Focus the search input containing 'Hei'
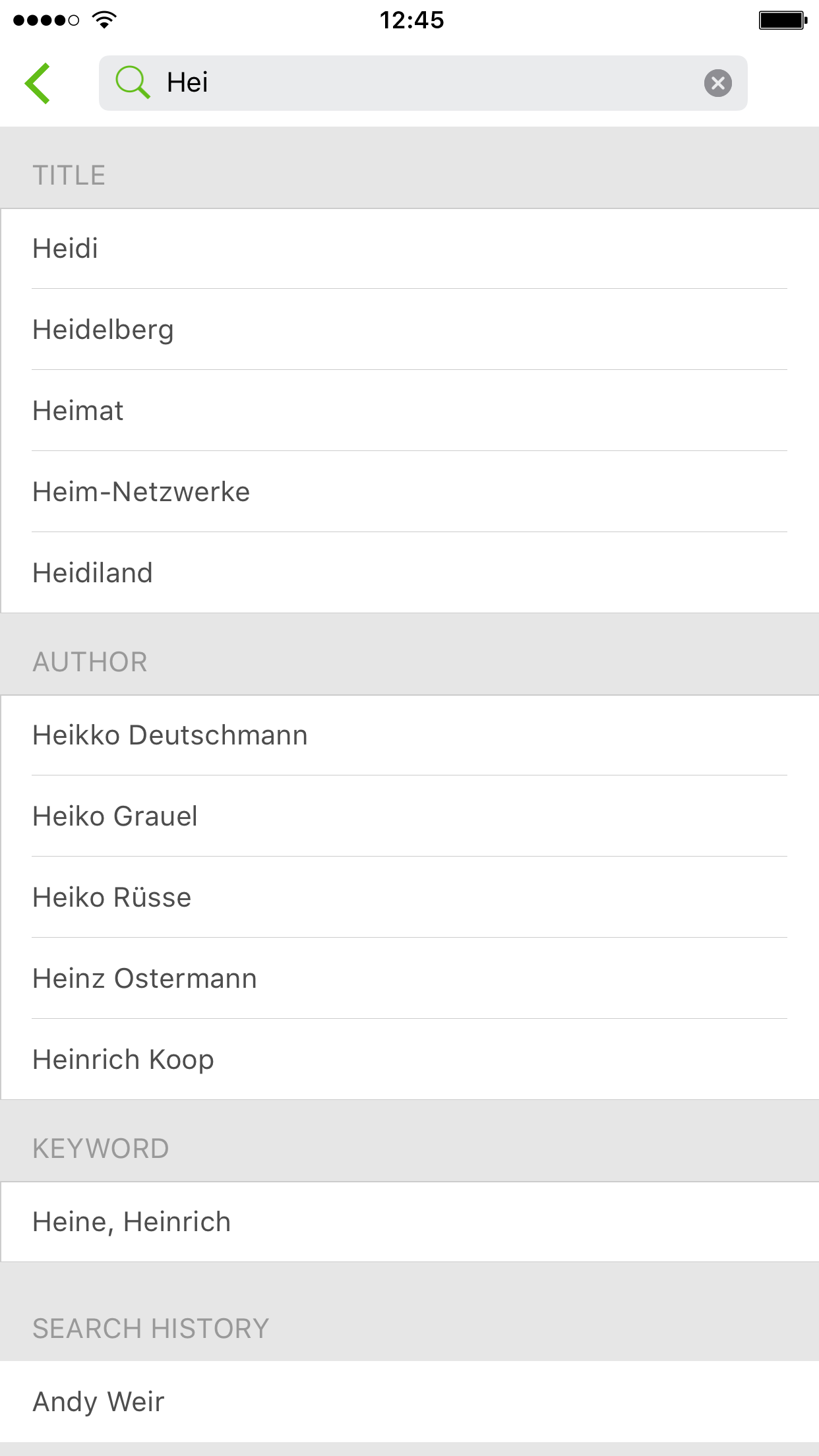819x1456 pixels. (422, 83)
